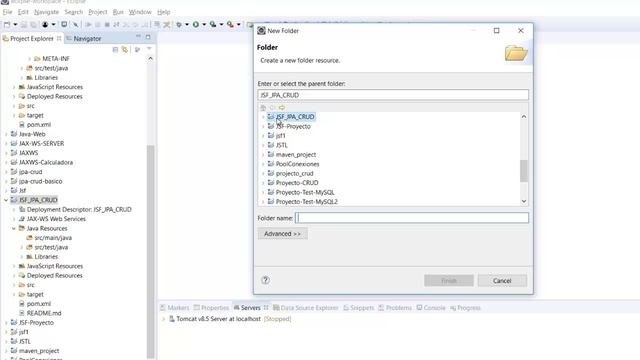
Task: Open the Search menu
Action: point(73,12)
